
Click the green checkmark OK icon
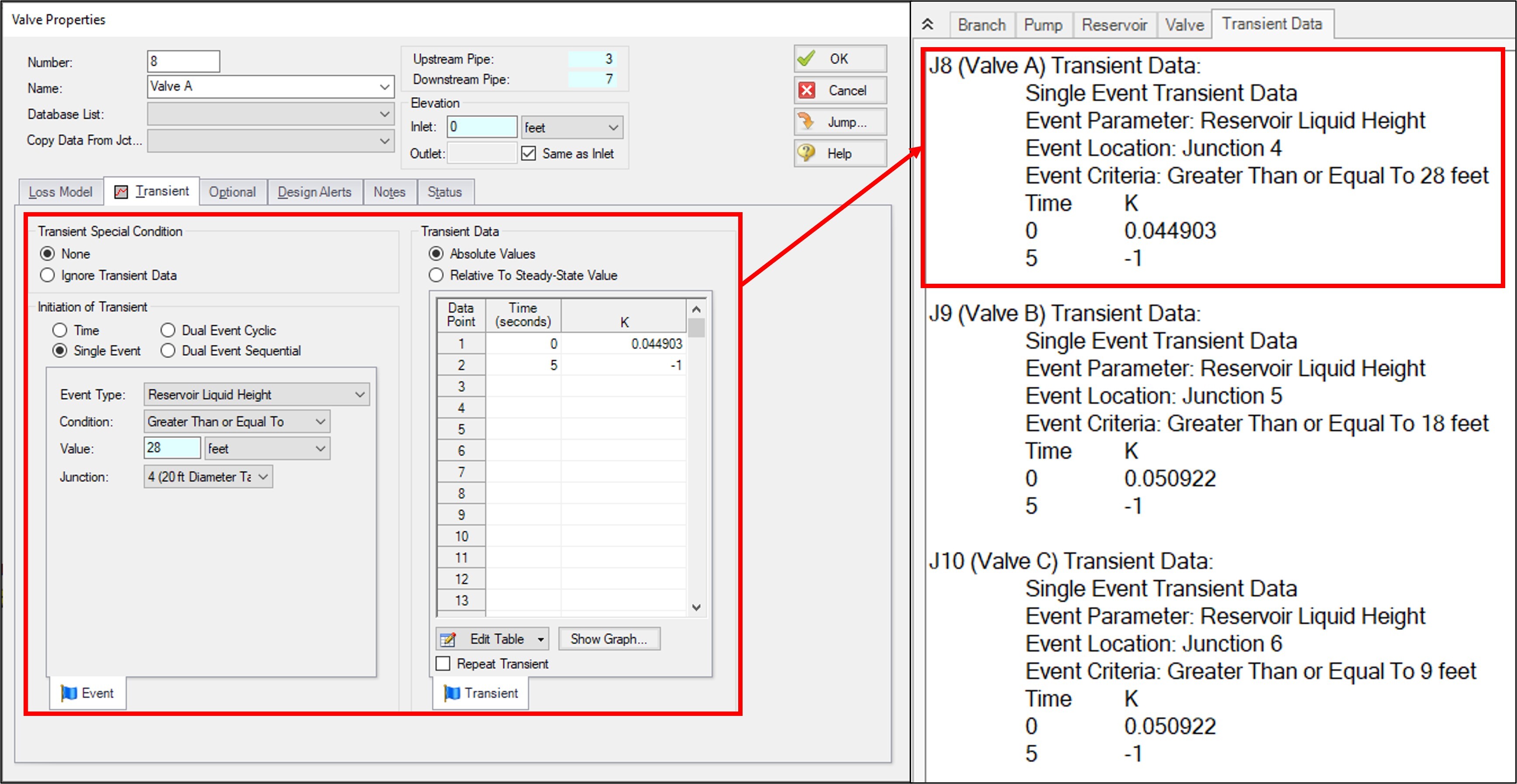tap(806, 58)
